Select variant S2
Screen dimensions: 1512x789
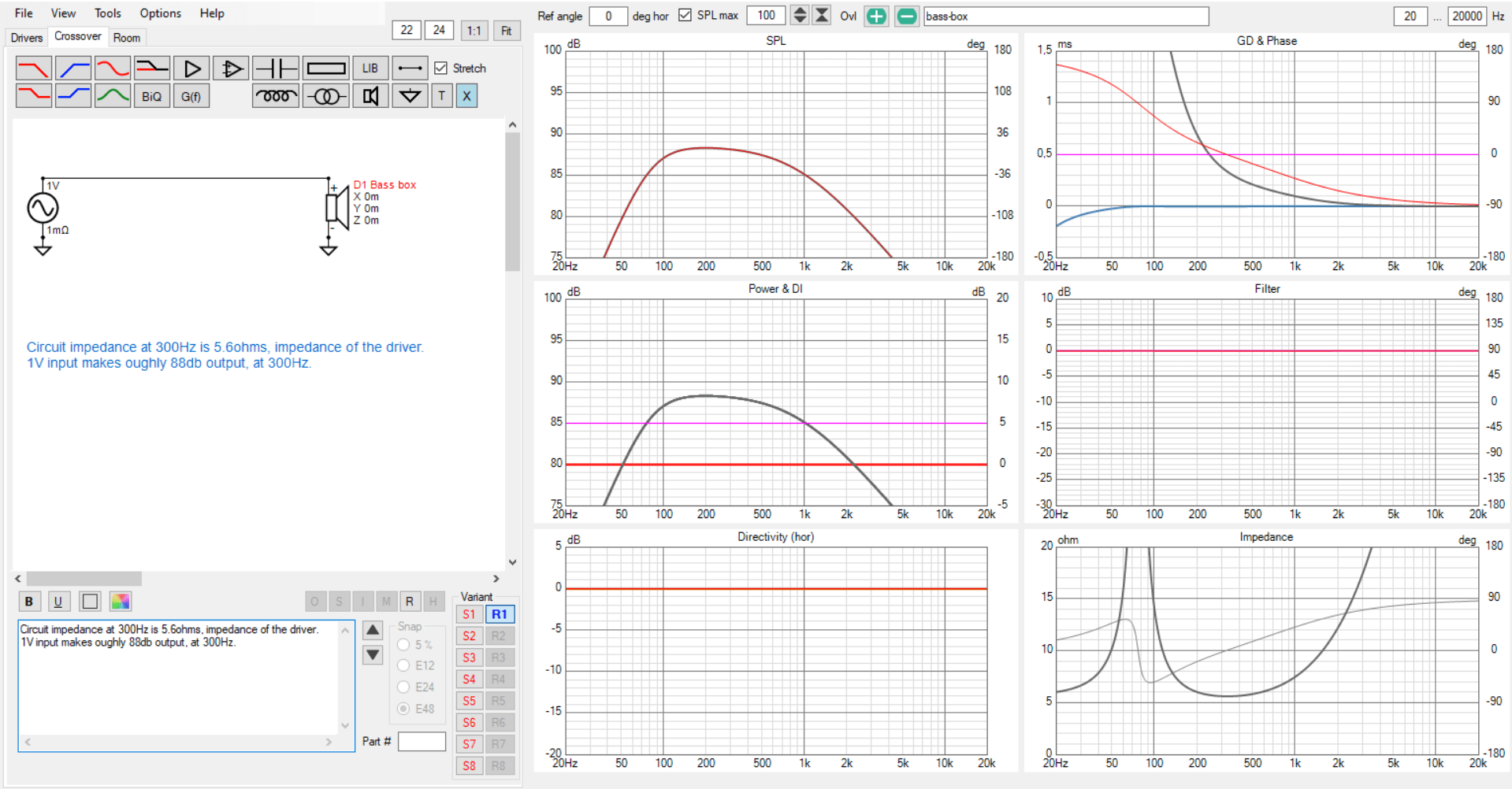point(470,635)
